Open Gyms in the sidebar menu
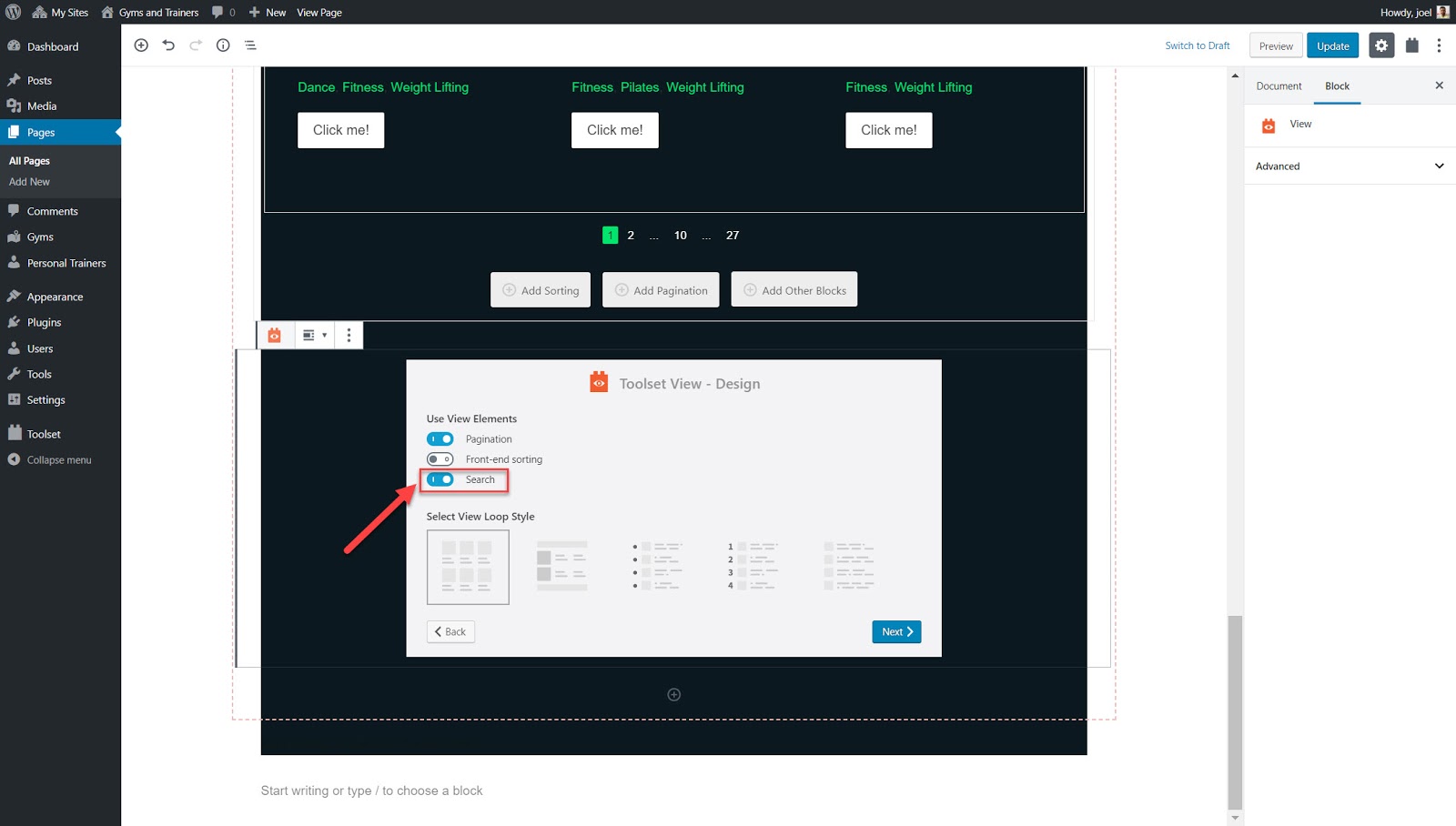This screenshot has width=1456, height=826. coord(39,237)
